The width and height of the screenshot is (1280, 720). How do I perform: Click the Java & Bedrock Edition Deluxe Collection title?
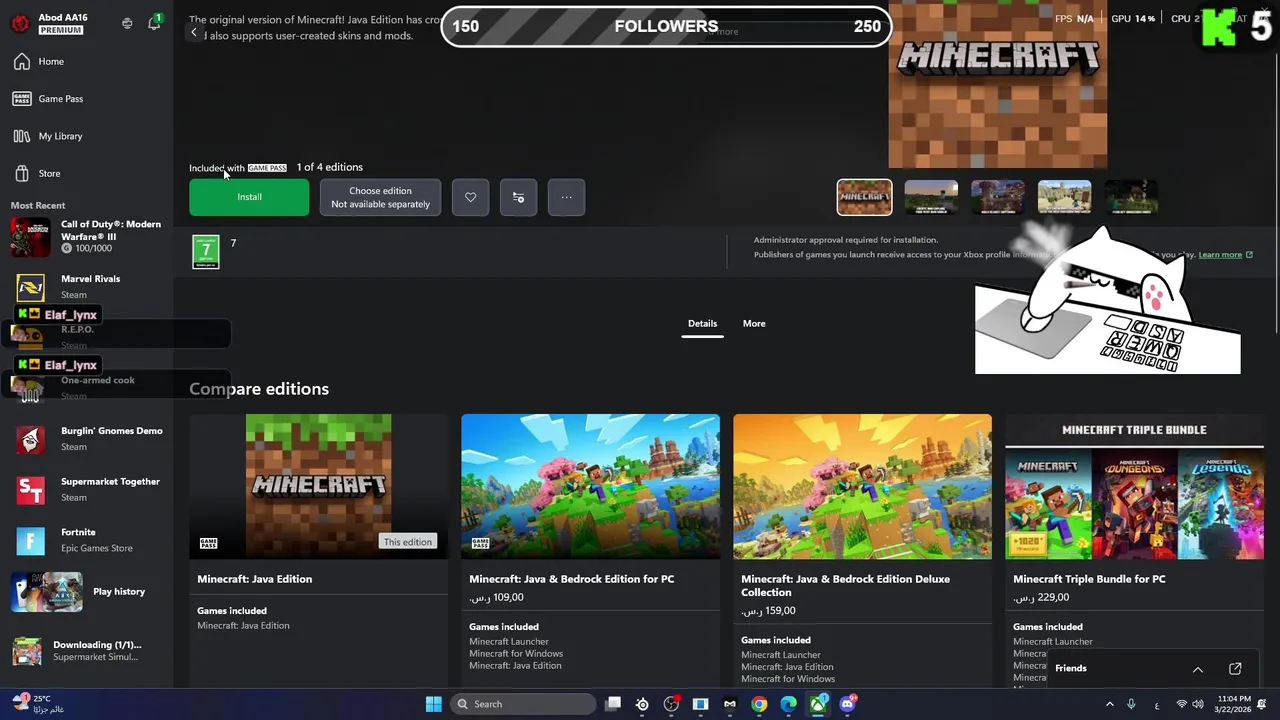[x=846, y=585]
